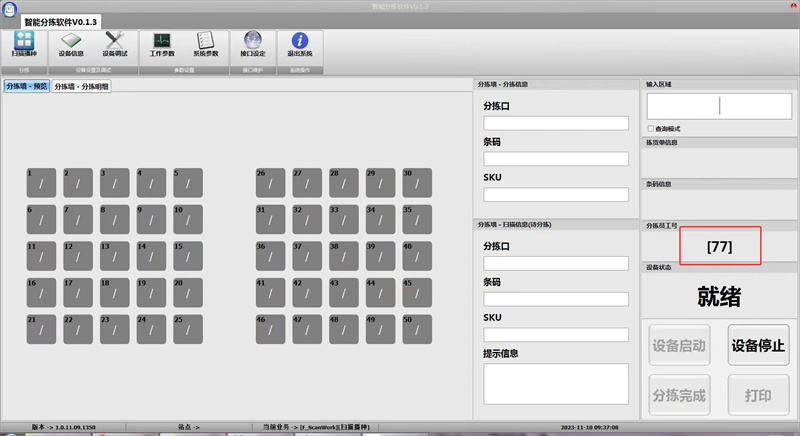800x436 pixels.
Task: Select the 智能分拣软件V0.1.3 ribbon tab
Action: 61,22
